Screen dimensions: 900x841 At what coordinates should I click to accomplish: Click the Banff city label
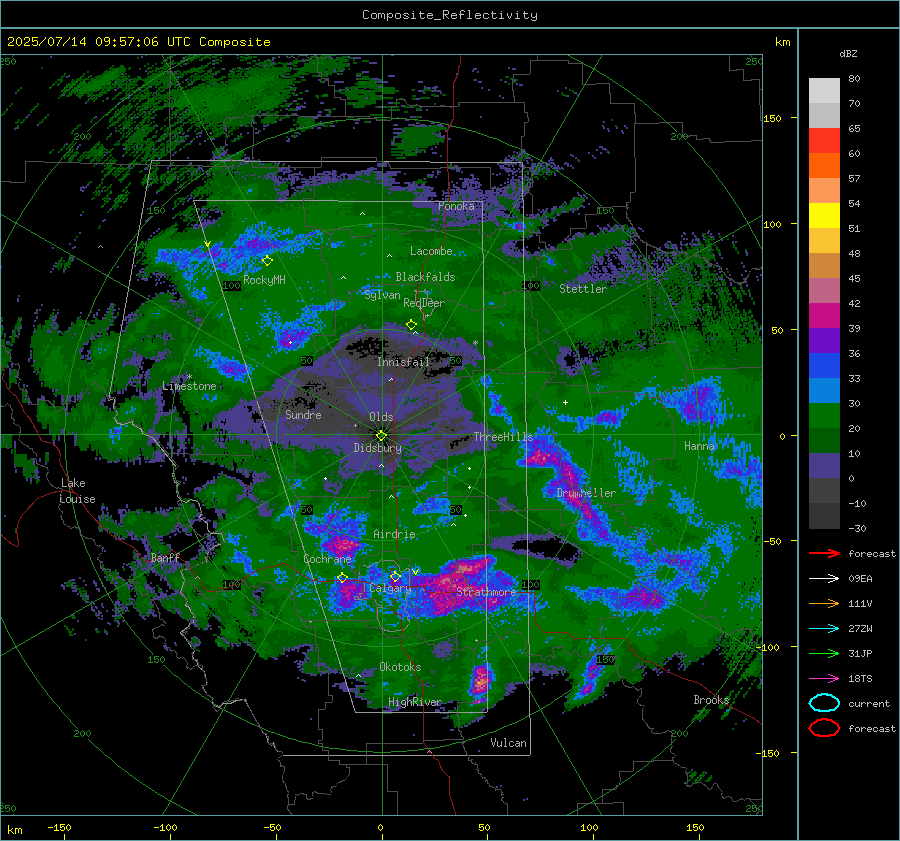[165, 557]
